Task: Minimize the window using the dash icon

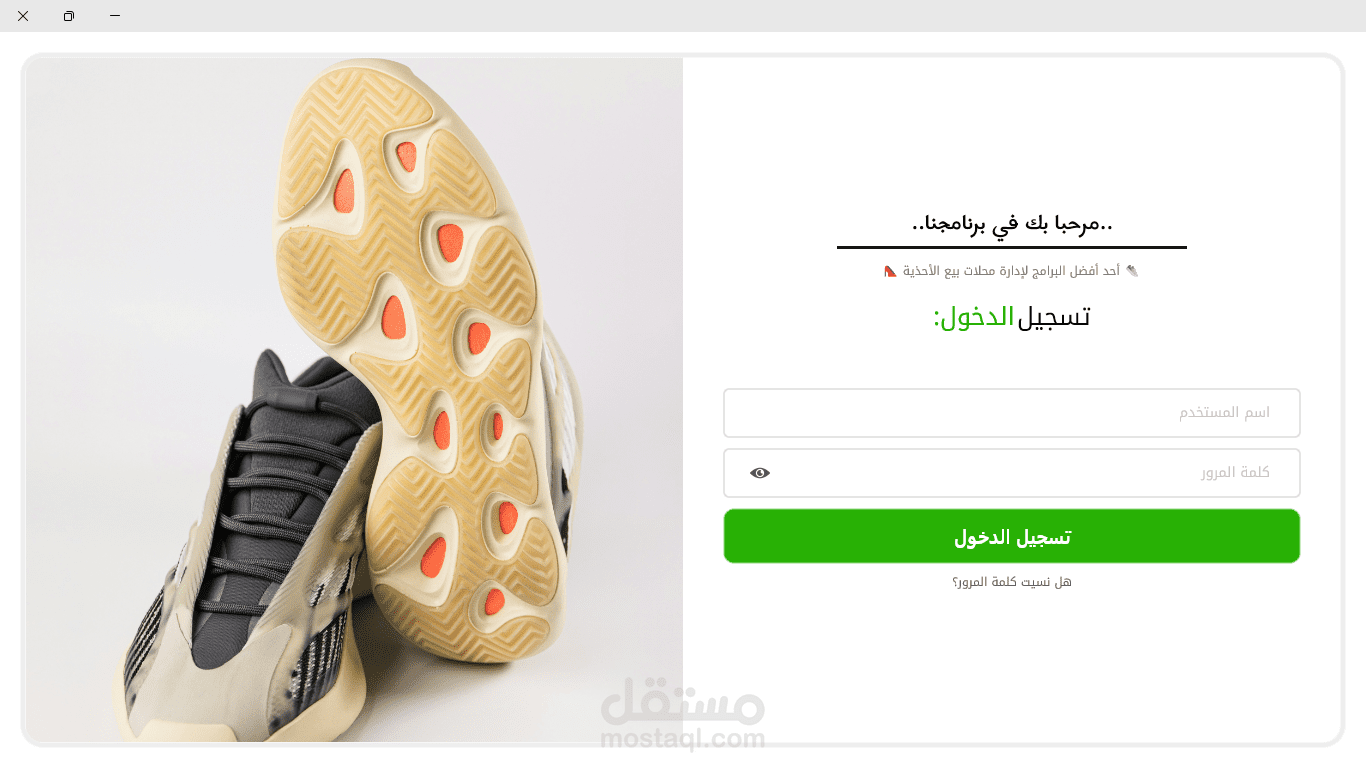Action: coord(115,16)
